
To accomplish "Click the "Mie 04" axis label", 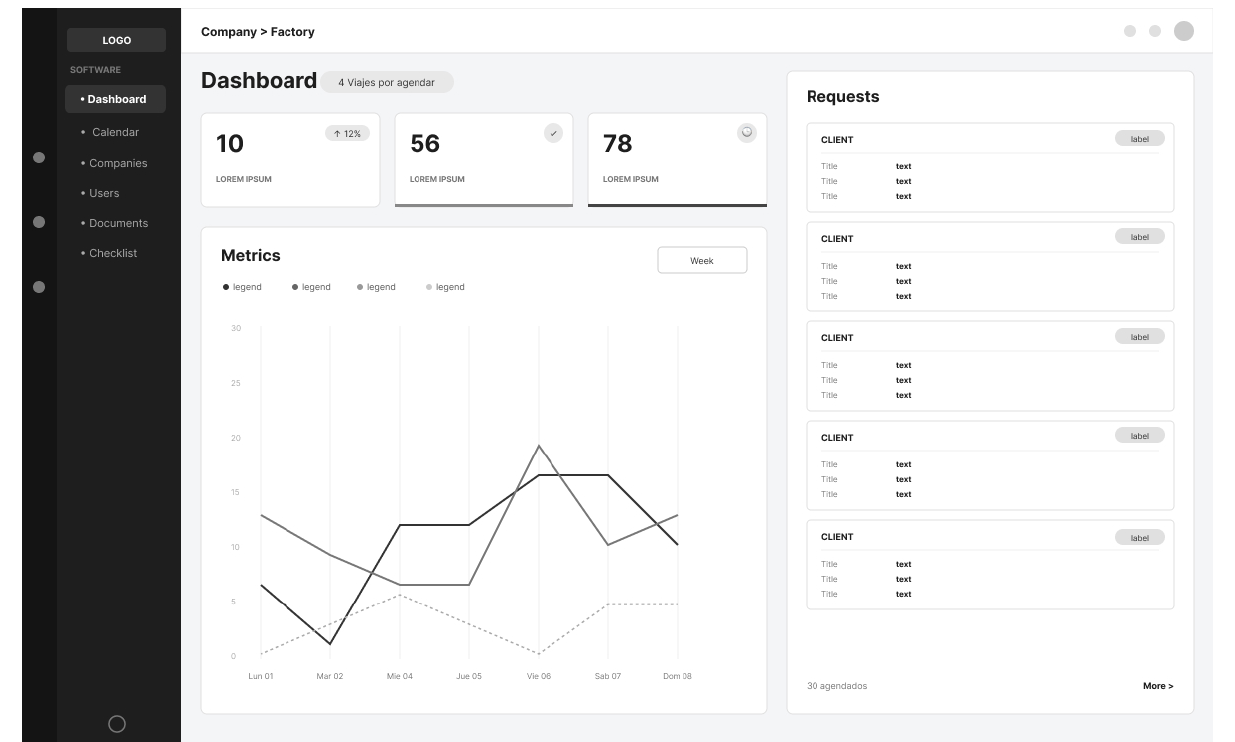I will click(x=400, y=676).
